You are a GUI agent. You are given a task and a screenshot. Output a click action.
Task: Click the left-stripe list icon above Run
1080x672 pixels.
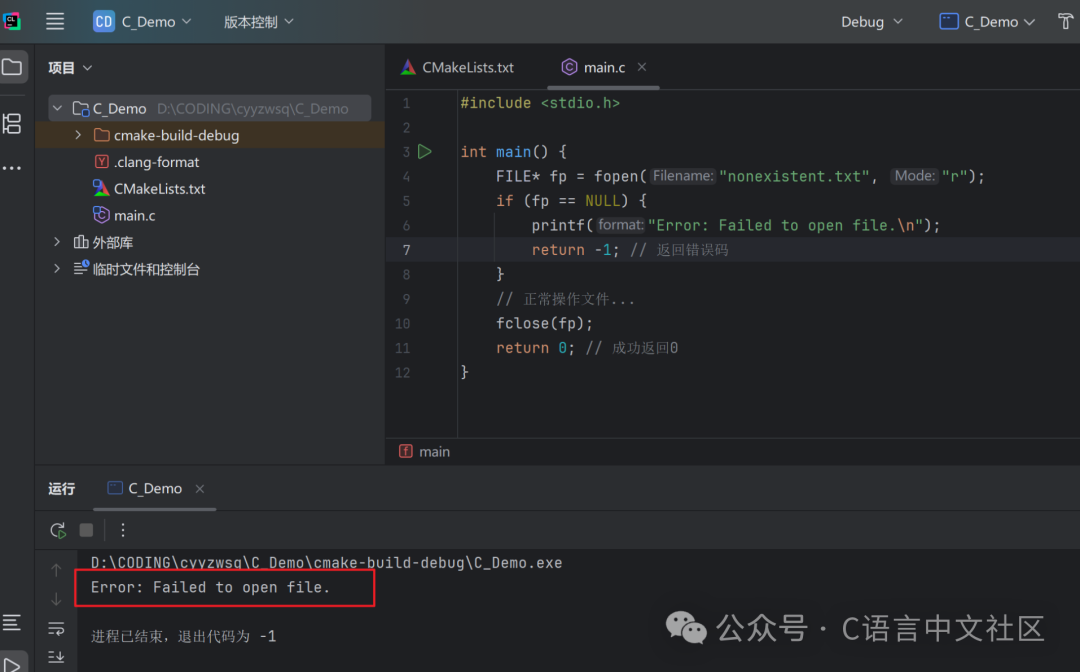12,622
